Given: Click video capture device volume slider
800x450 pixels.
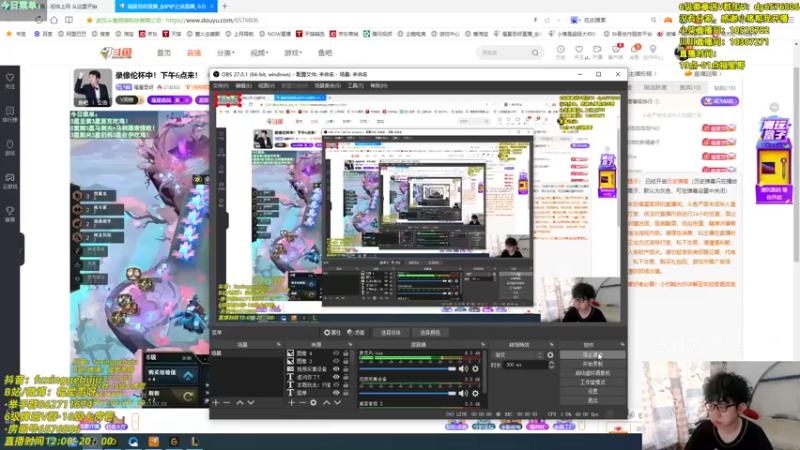Looking at the screenshot, I should pos(408,393).
